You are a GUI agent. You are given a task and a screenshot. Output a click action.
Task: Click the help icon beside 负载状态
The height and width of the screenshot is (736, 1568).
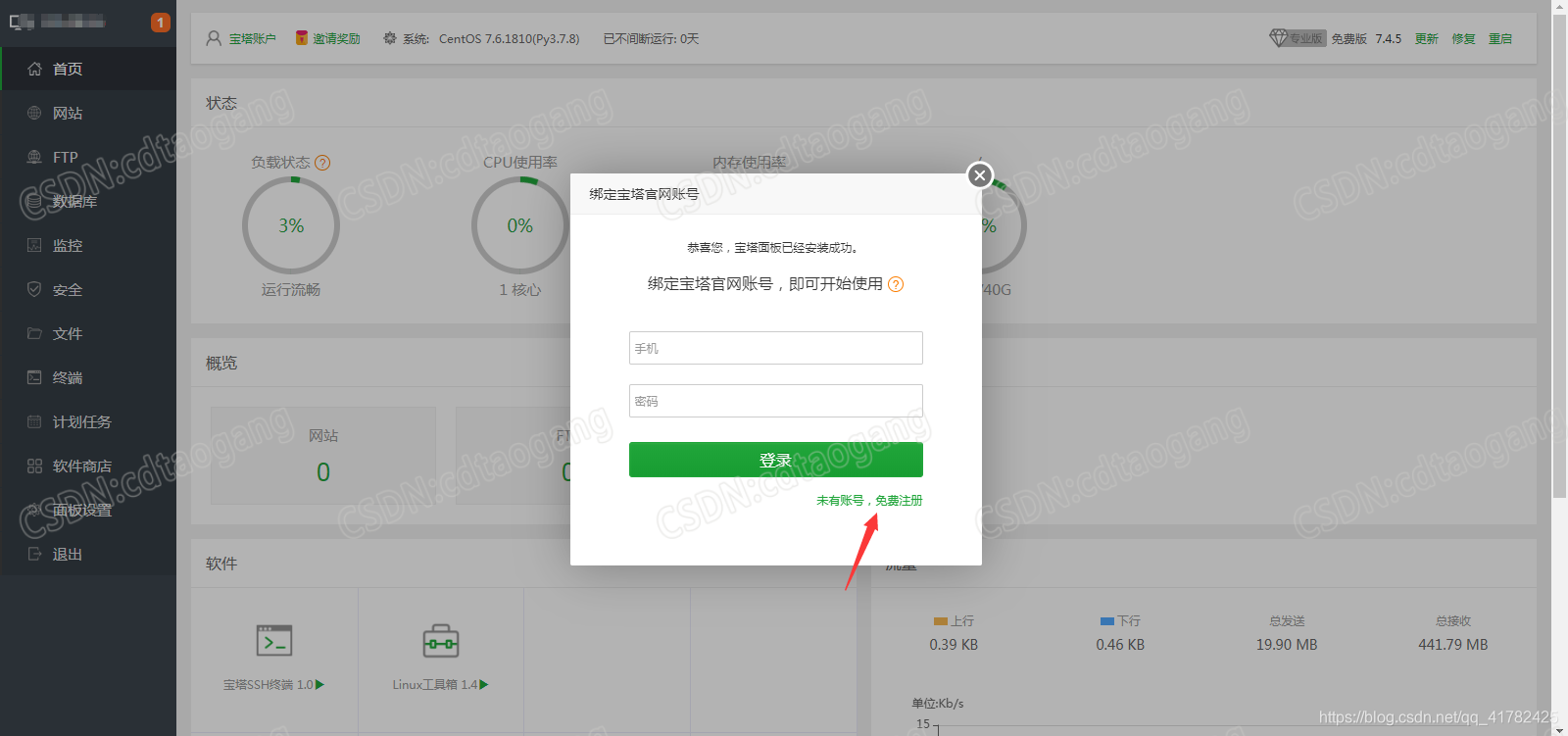pyautogui.click(x=322, y=163)
